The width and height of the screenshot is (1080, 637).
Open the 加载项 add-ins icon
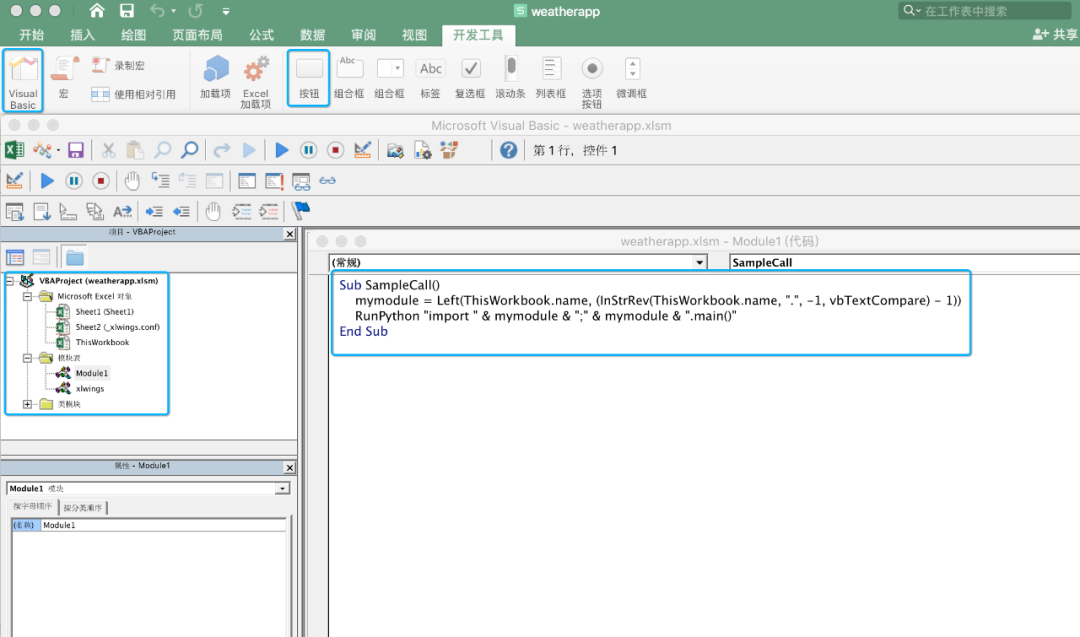tap(216, 77)
